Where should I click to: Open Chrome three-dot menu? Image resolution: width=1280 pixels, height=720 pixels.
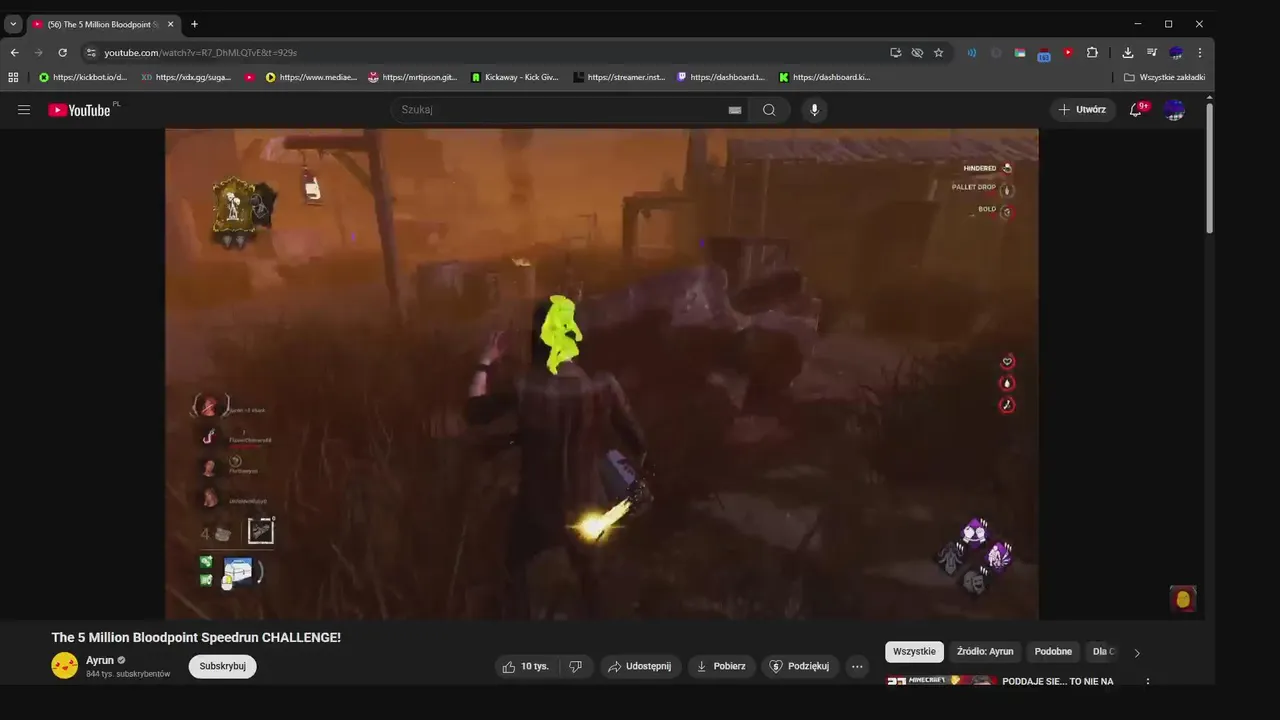coord(1200,52)
